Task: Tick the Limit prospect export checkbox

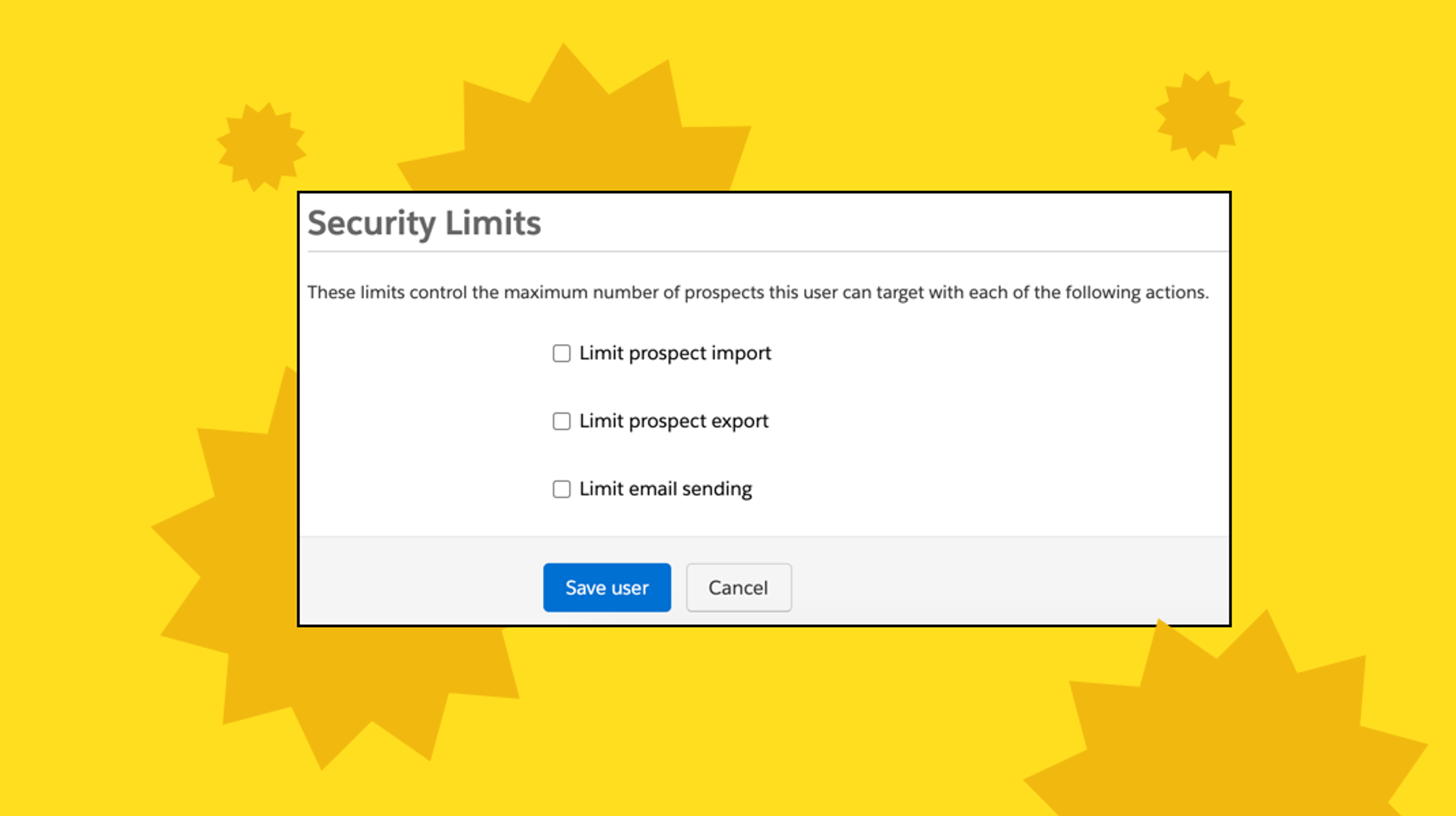Action: click(561, 422)
